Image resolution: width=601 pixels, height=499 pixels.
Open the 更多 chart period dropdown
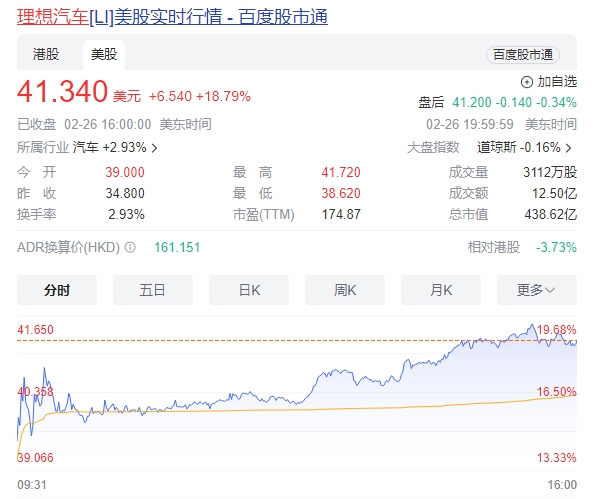click(546, 290)
